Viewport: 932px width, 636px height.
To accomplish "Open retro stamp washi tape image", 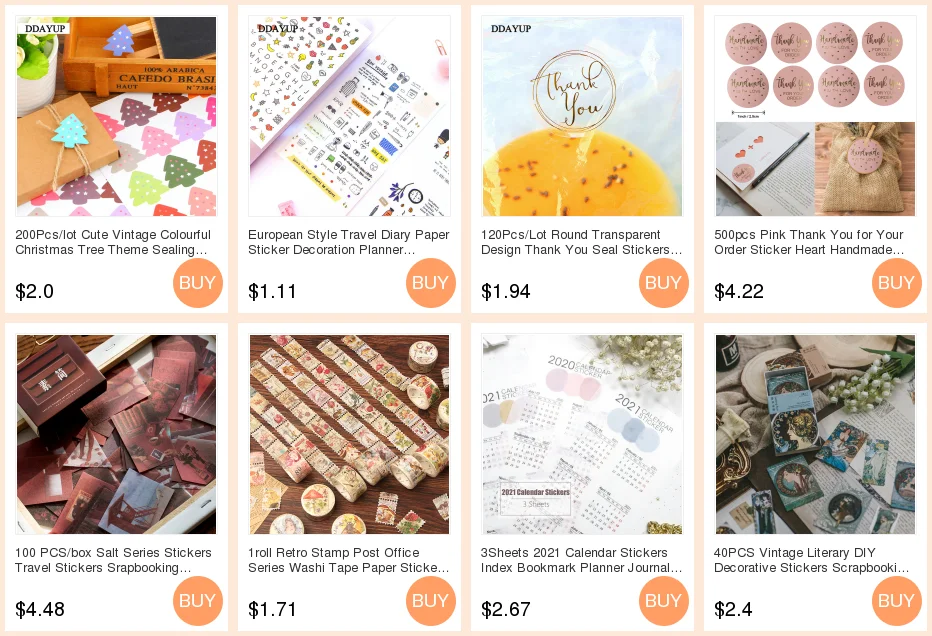I will tap(350, 435).
